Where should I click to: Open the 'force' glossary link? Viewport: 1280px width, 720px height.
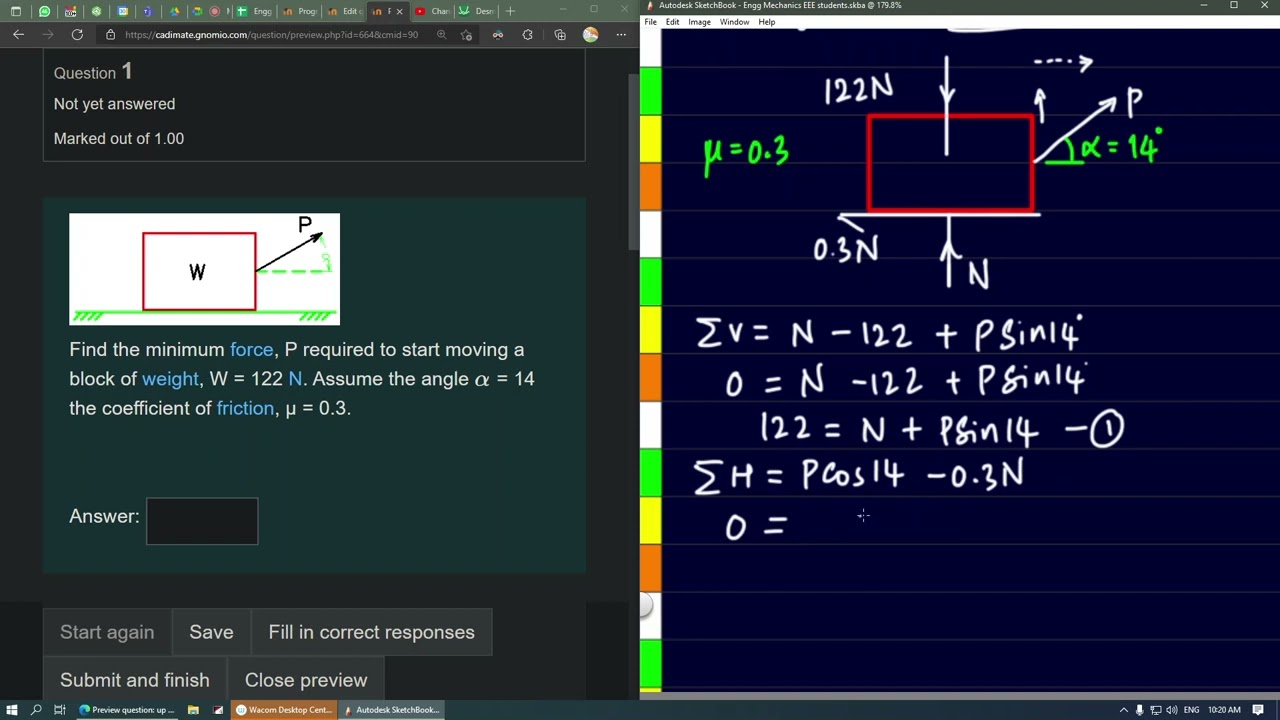(251, 350)
